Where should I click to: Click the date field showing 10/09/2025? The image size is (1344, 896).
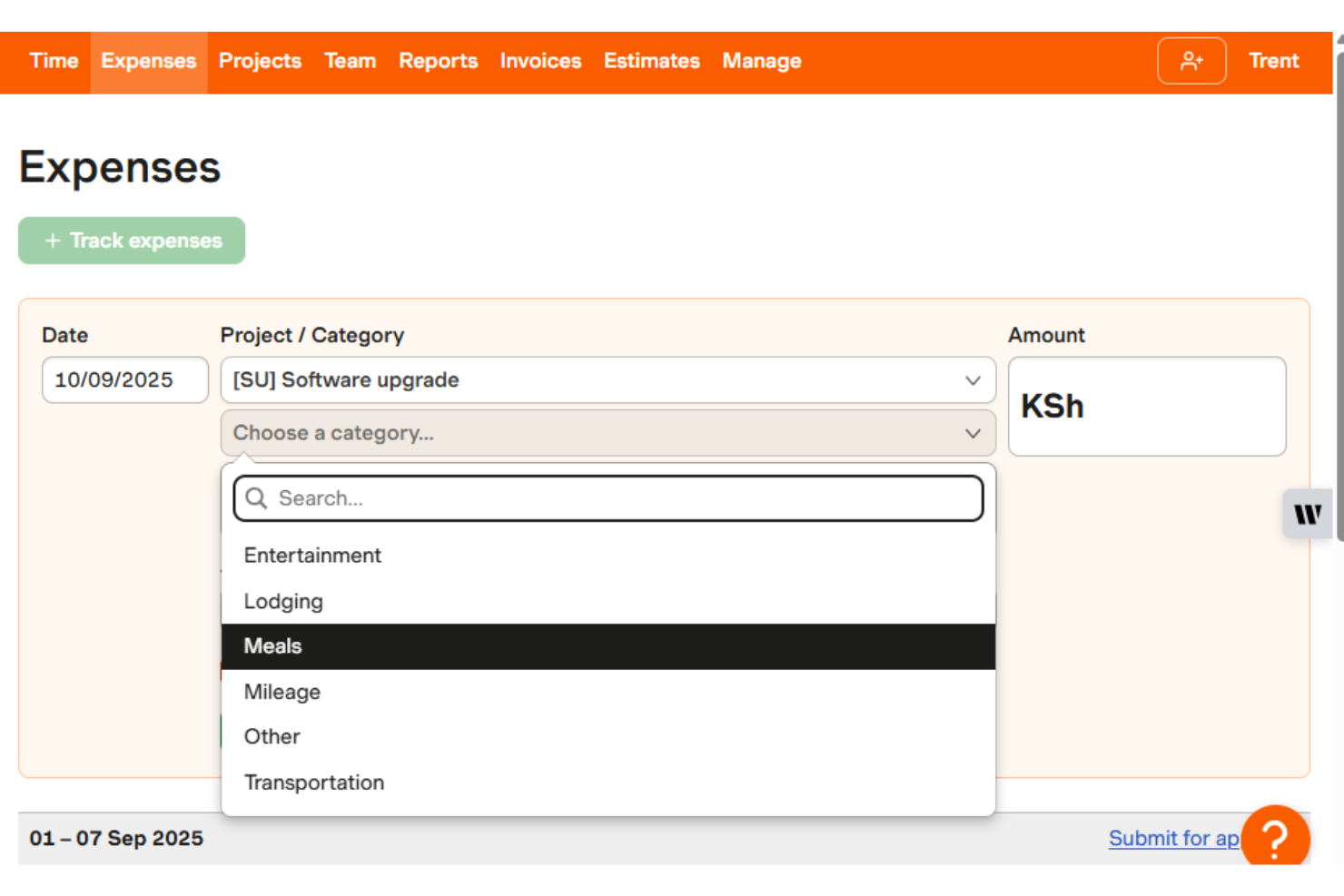click(124, 380)
